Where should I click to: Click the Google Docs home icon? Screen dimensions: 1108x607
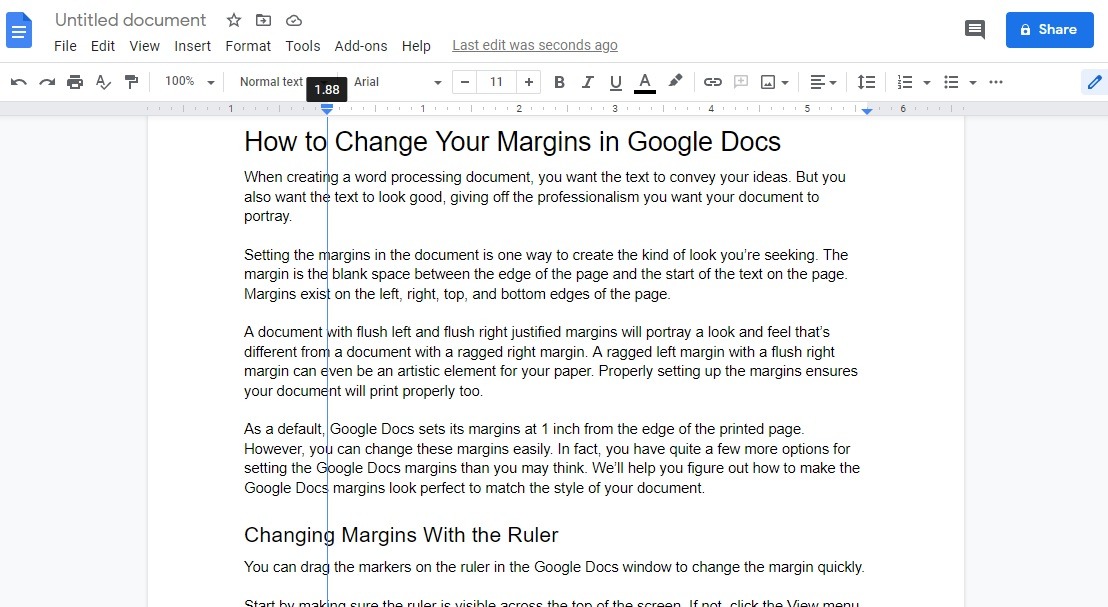[x=19, y=30]
